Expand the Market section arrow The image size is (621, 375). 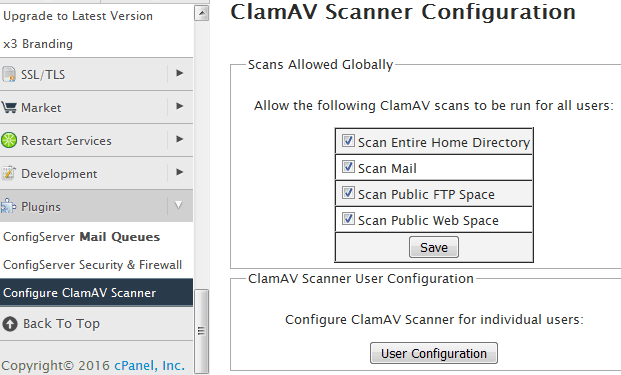[179, 106]
